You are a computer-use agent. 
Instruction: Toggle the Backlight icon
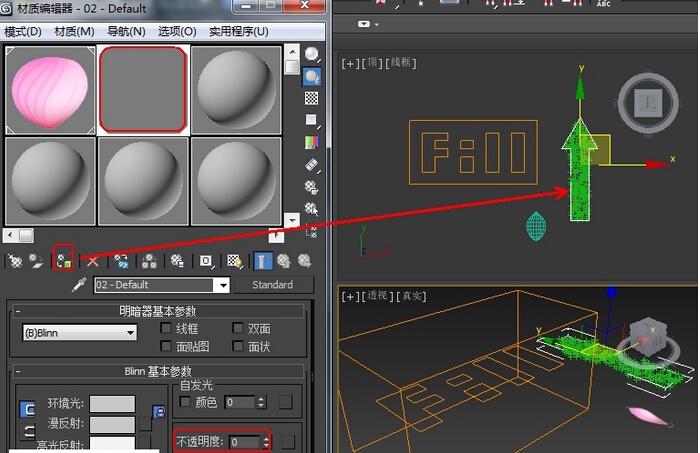(312, 77)
